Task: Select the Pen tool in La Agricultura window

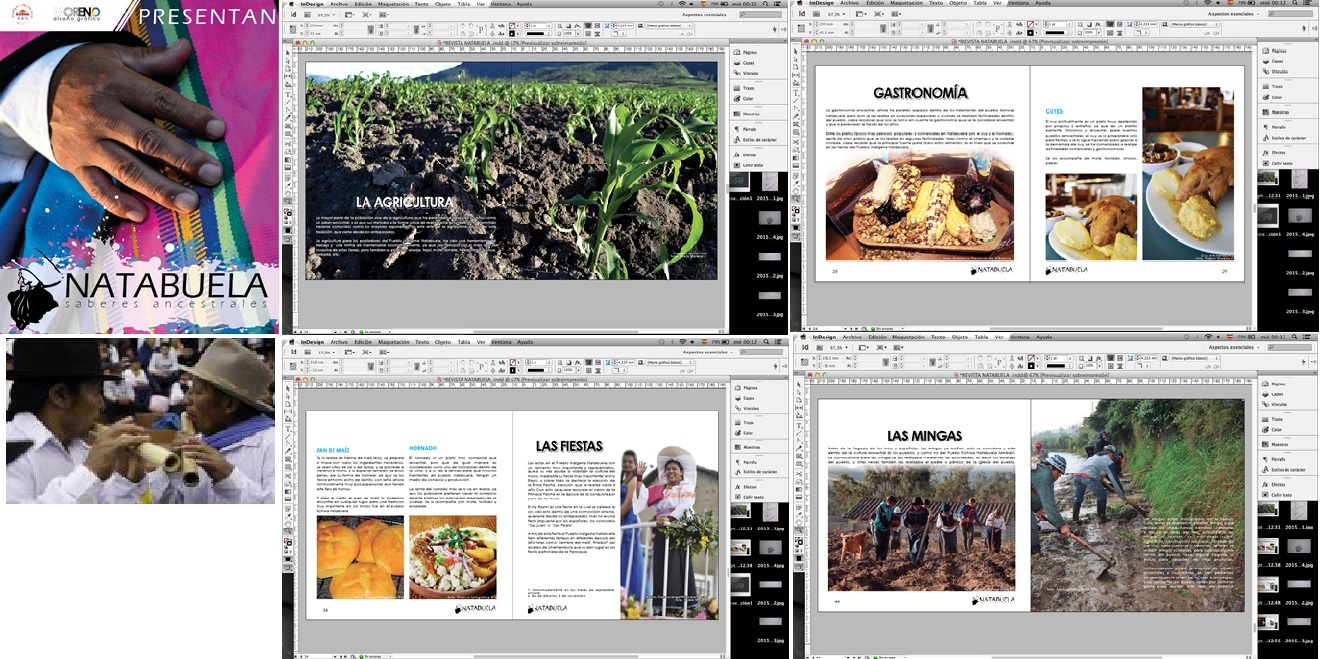Action: [288, 109]
